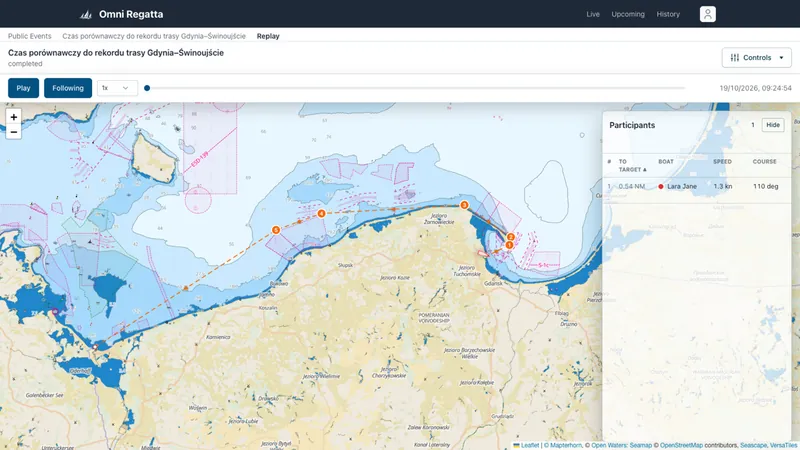Open the History page

668,14
